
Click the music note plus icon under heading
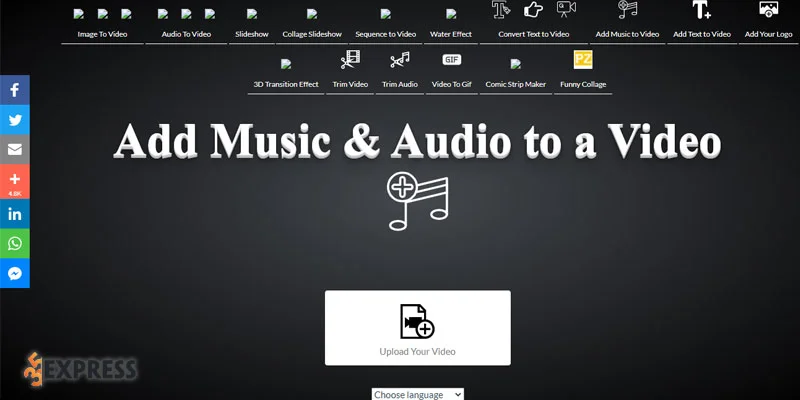pos(418,201)
